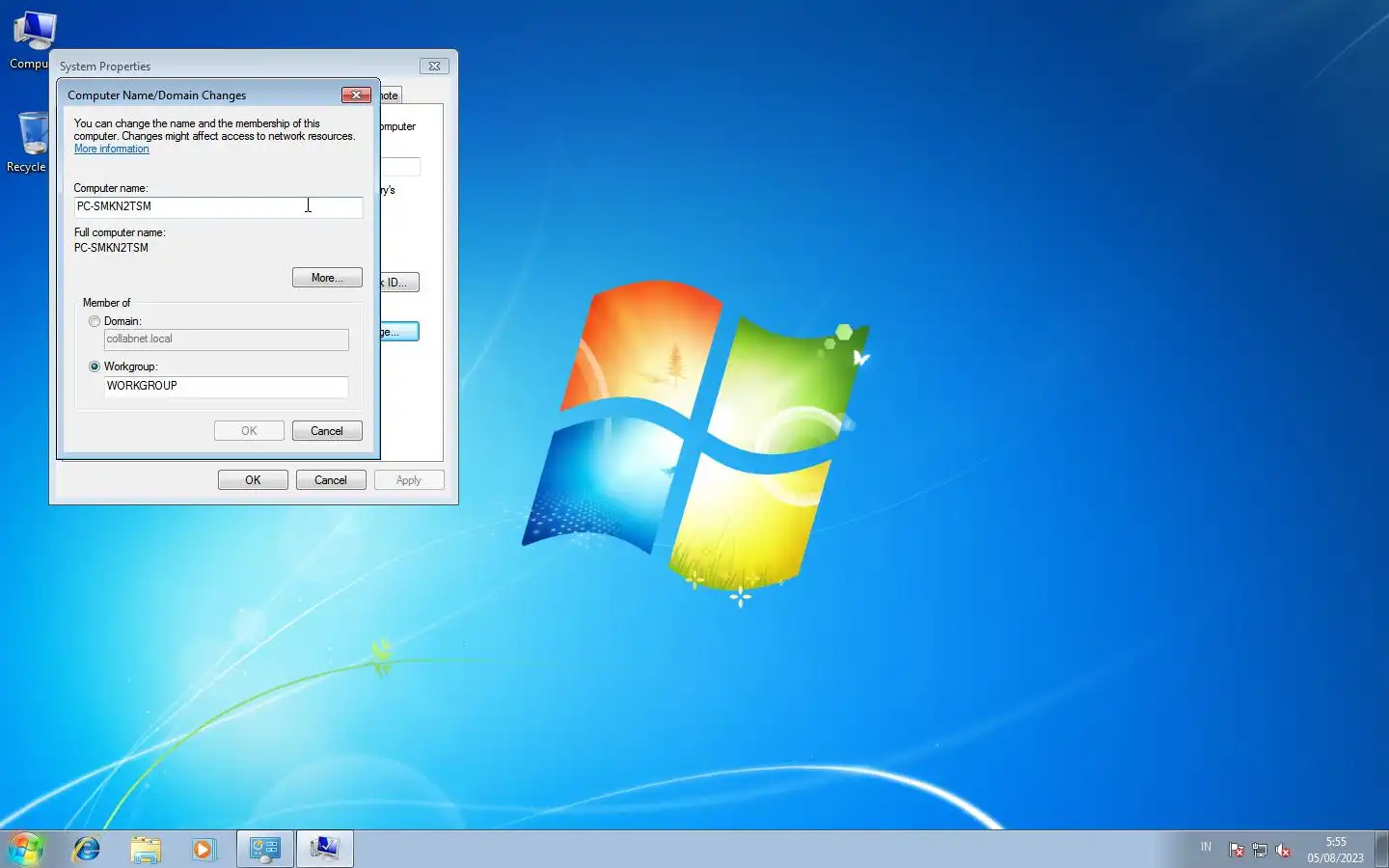Open the Windows Start menu orb

click(26, 849)
